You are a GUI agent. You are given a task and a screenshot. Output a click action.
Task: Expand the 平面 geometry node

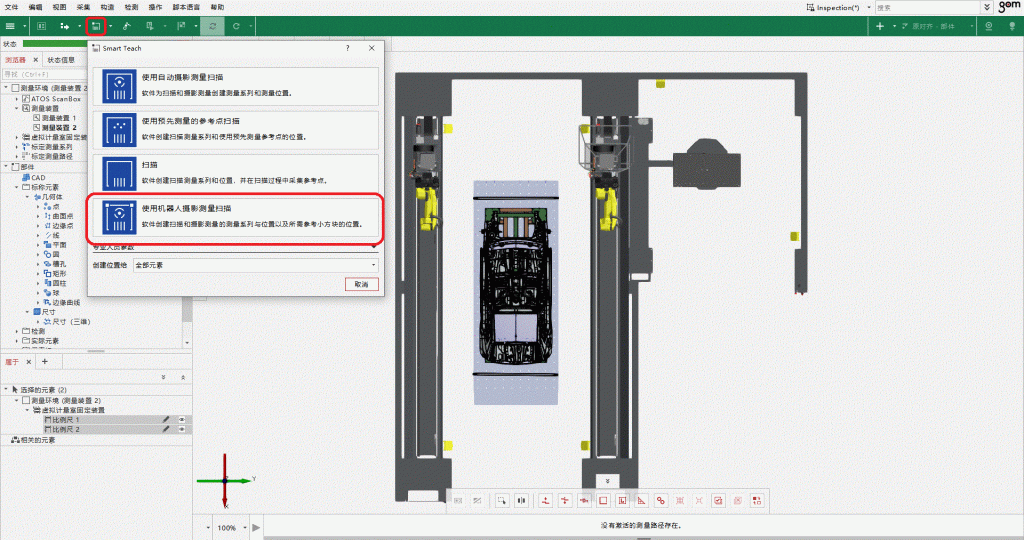[x=38, y=245]
